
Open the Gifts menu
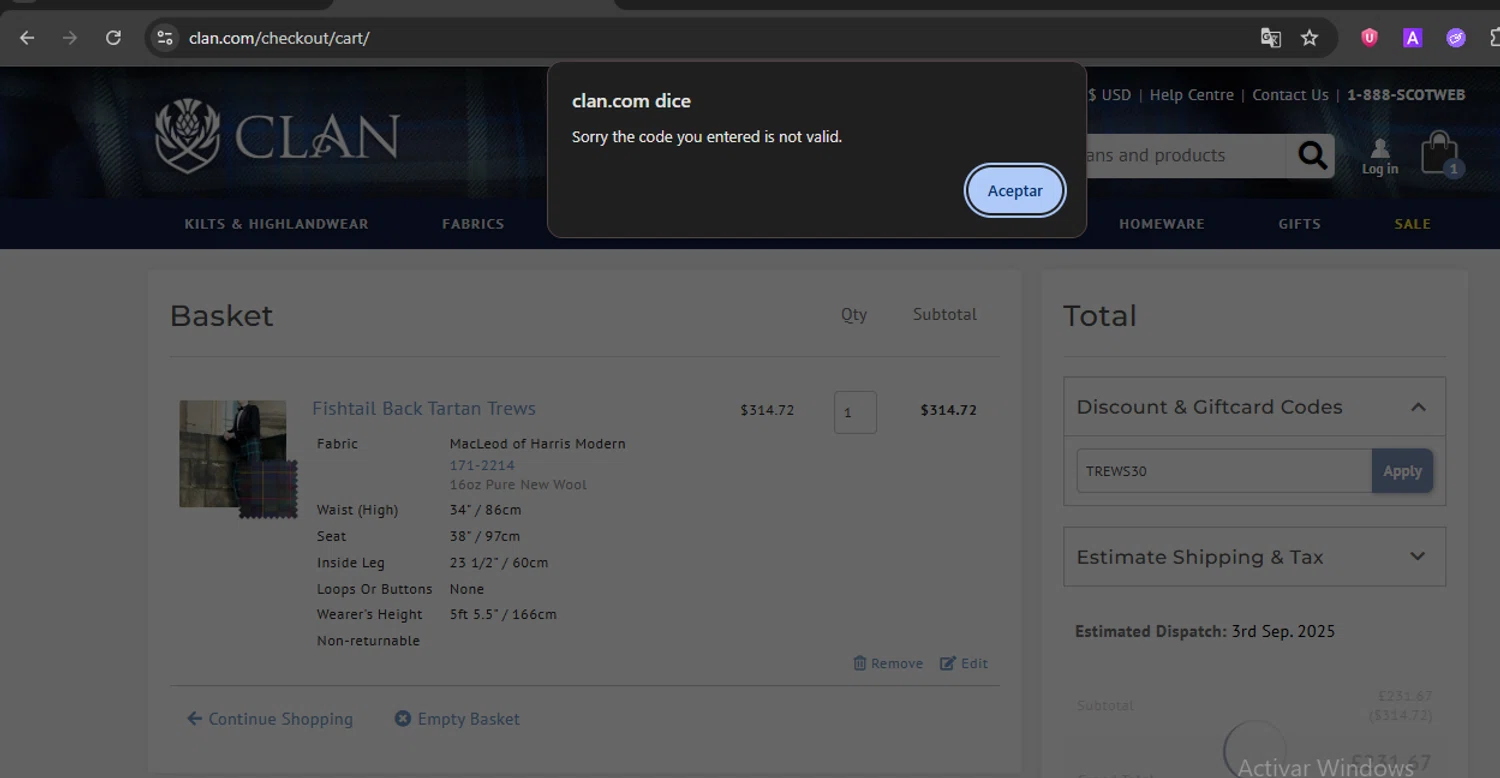(x=1299, y=224)
